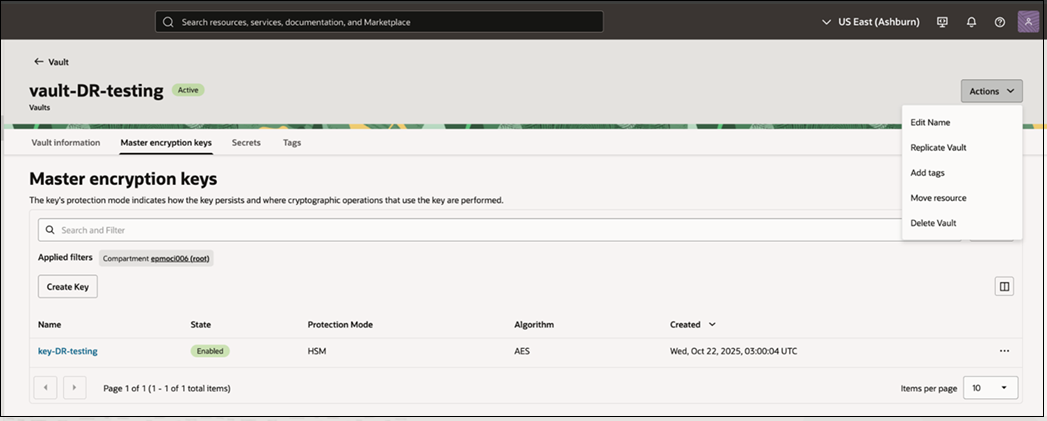Sort by the Created column chevron
Image resolution: width=1047 pixels, height=421 pixels.
point(712,325)
